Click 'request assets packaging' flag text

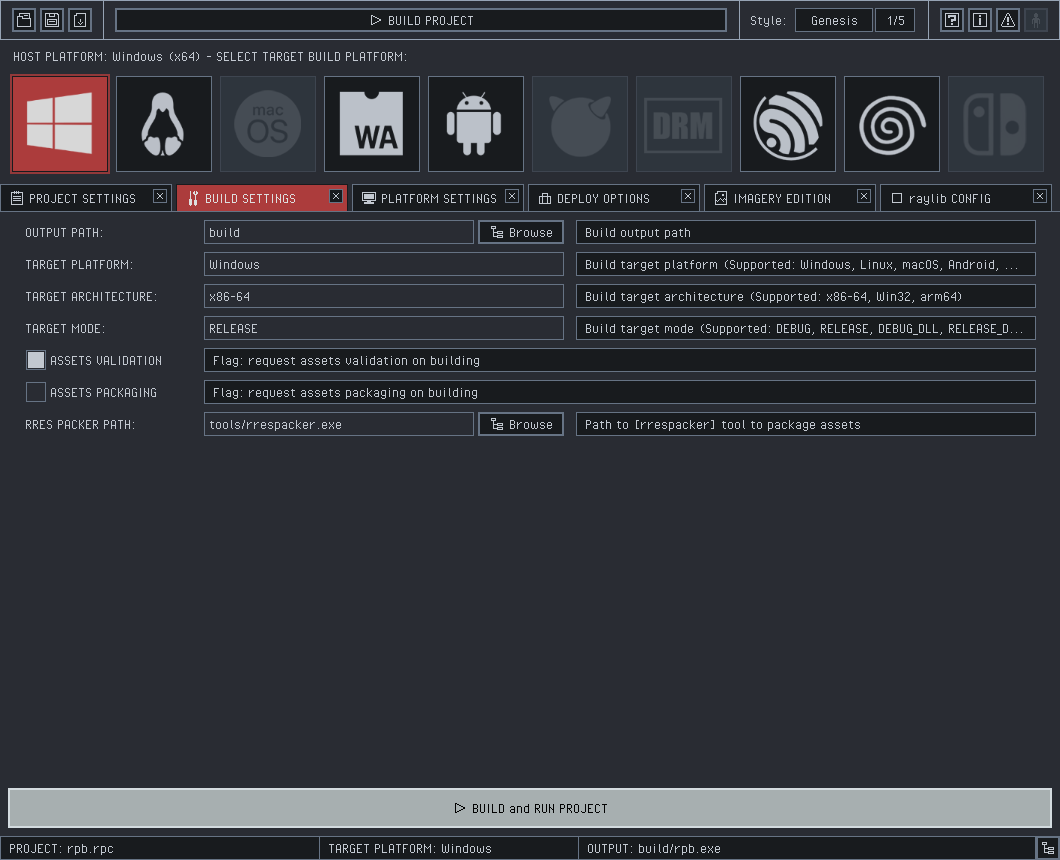pyautogui.click(x=620, y=392)
